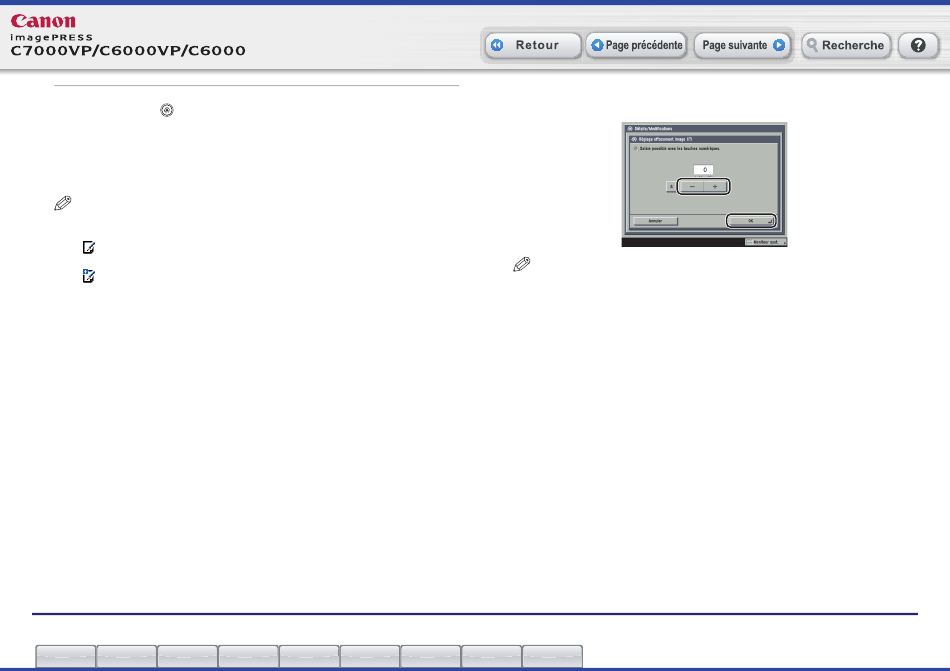Screen dimensions: 950x671
Task: Click the pencil icon below the touch-panel illustration
Action: [522, 265]
